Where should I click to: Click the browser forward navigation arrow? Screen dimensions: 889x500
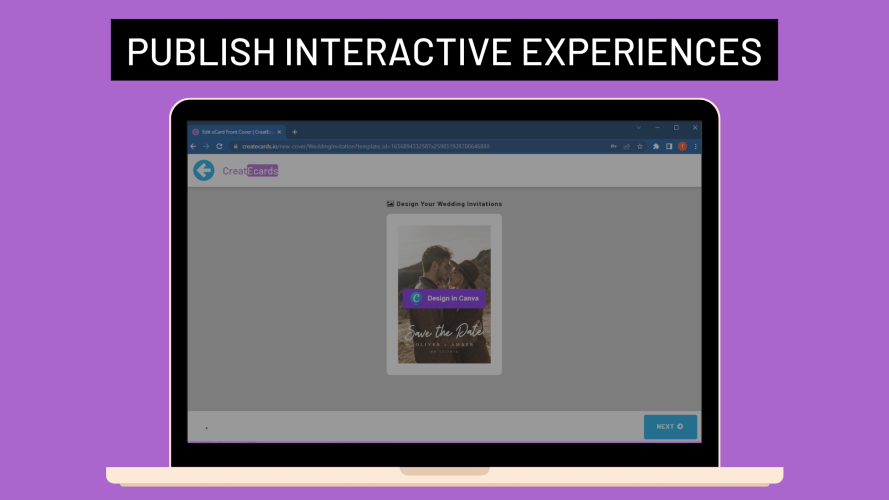point(206,146)
